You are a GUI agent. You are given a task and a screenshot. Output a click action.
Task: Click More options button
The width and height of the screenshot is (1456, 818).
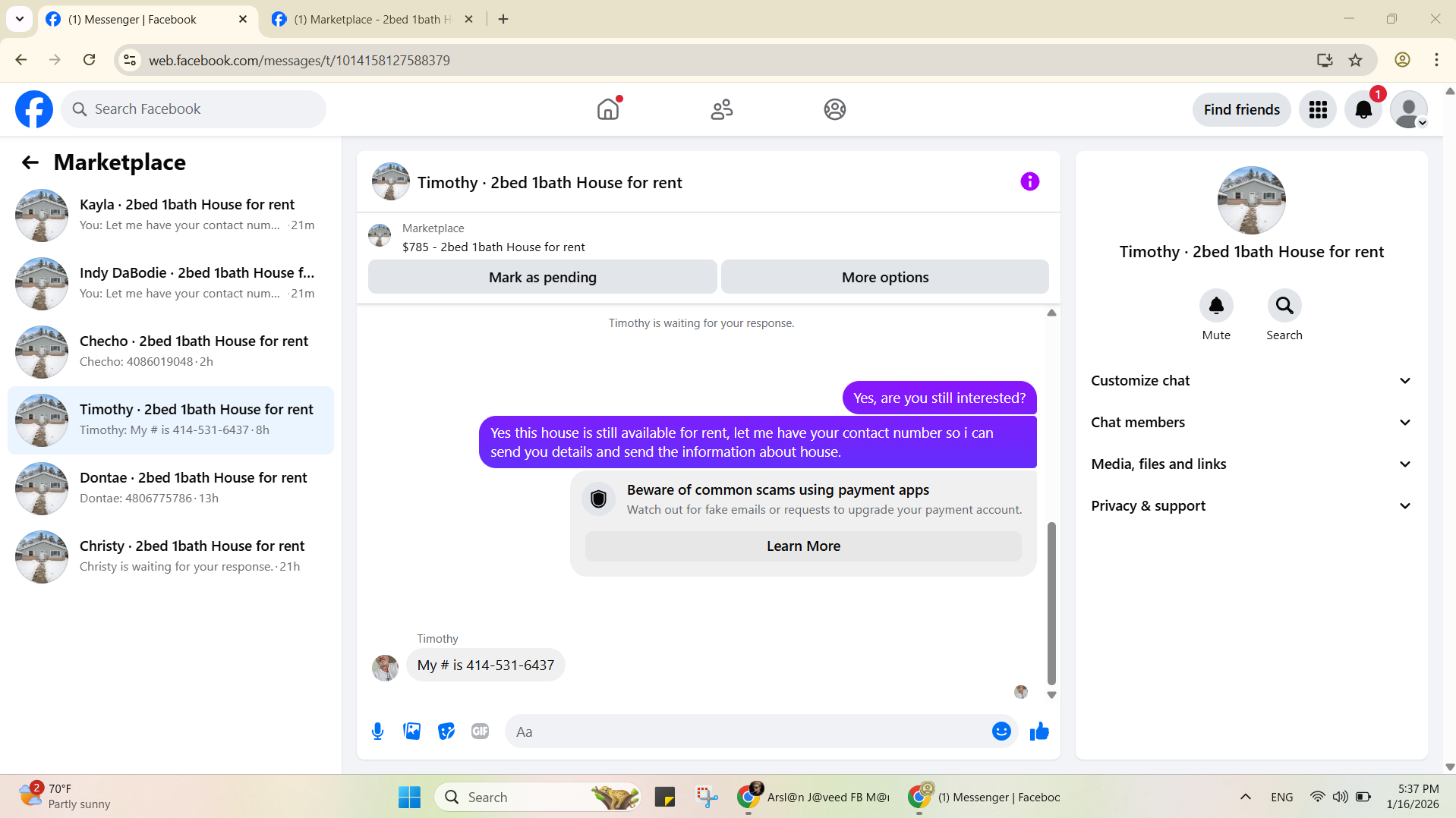point(884,277)
